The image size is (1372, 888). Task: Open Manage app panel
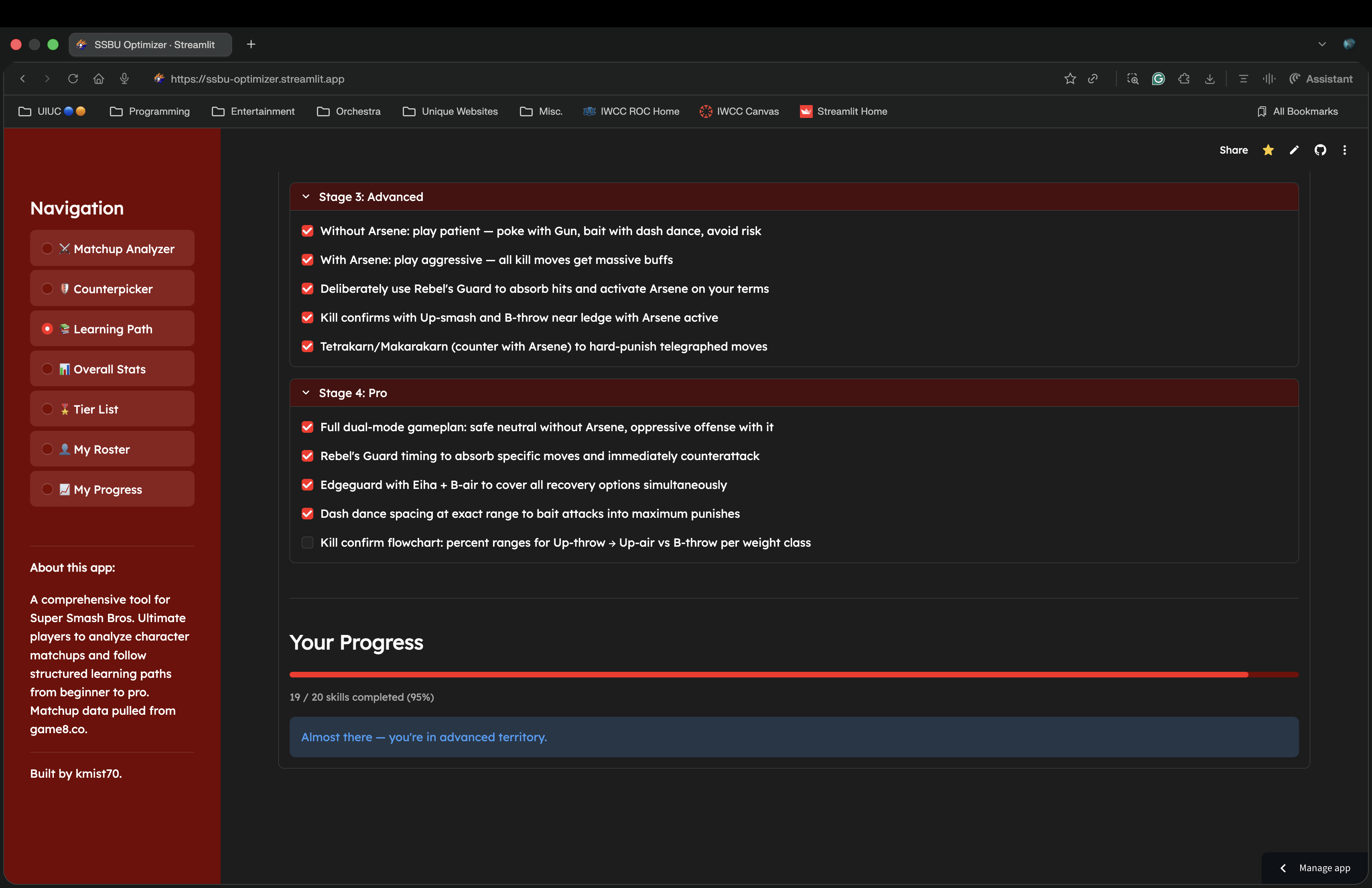(1316, 868)
